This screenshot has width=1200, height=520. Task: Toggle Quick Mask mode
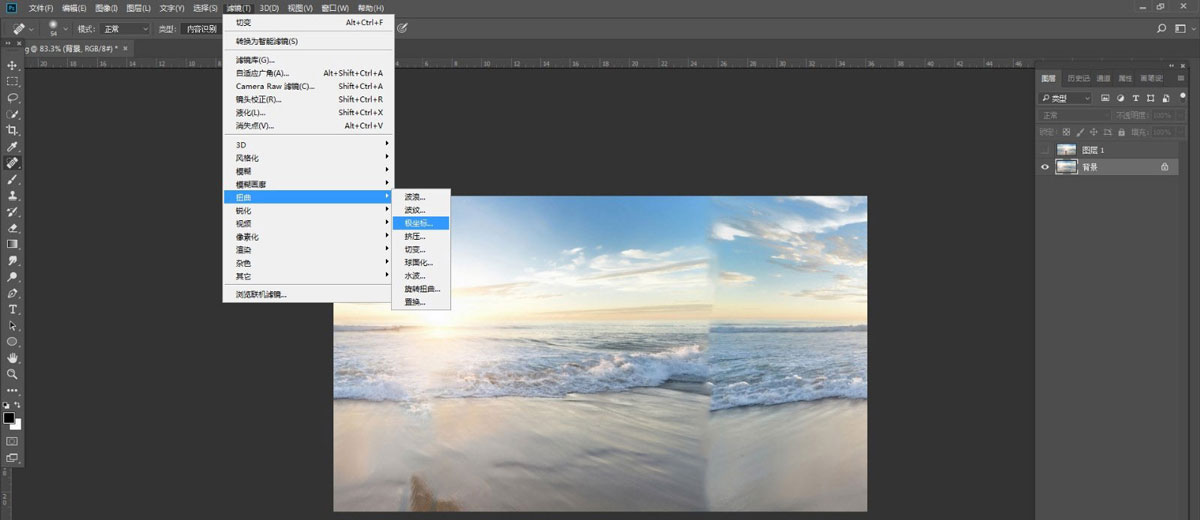[x=12, y=440]
